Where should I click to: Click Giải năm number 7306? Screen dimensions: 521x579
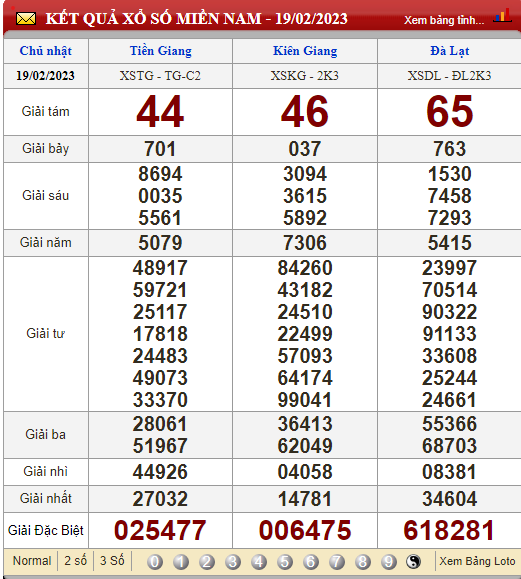pyautogui.click(x=305, y=243)
